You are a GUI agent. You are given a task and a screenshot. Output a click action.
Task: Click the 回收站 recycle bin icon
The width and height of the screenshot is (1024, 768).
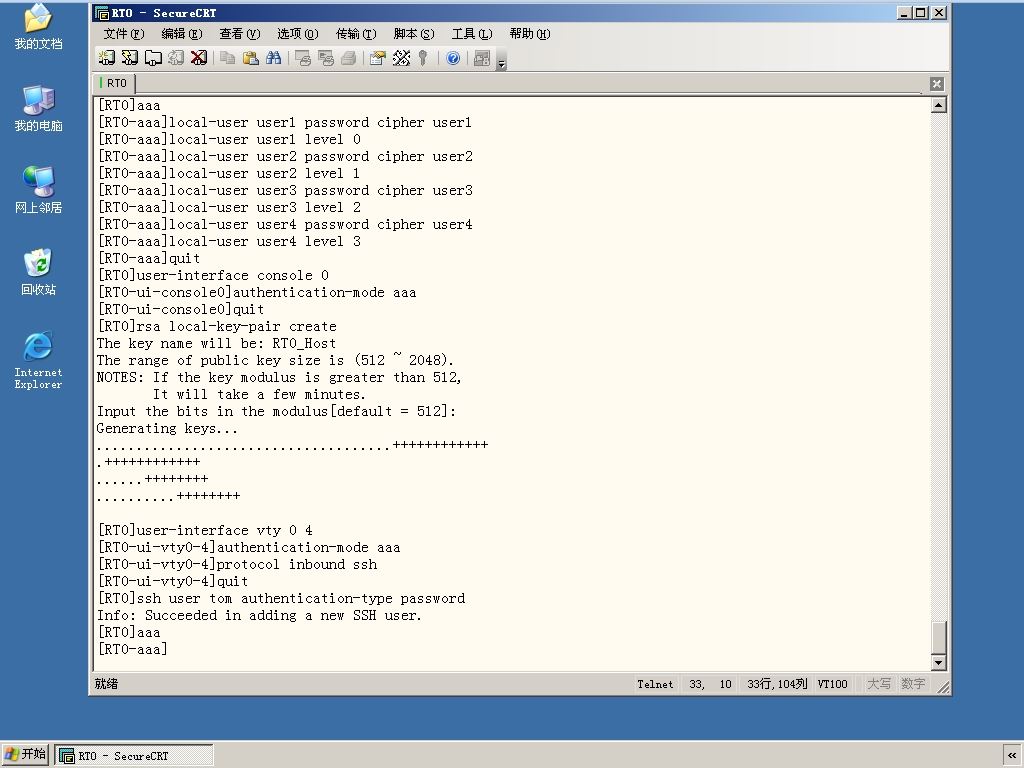coord(38,272)
